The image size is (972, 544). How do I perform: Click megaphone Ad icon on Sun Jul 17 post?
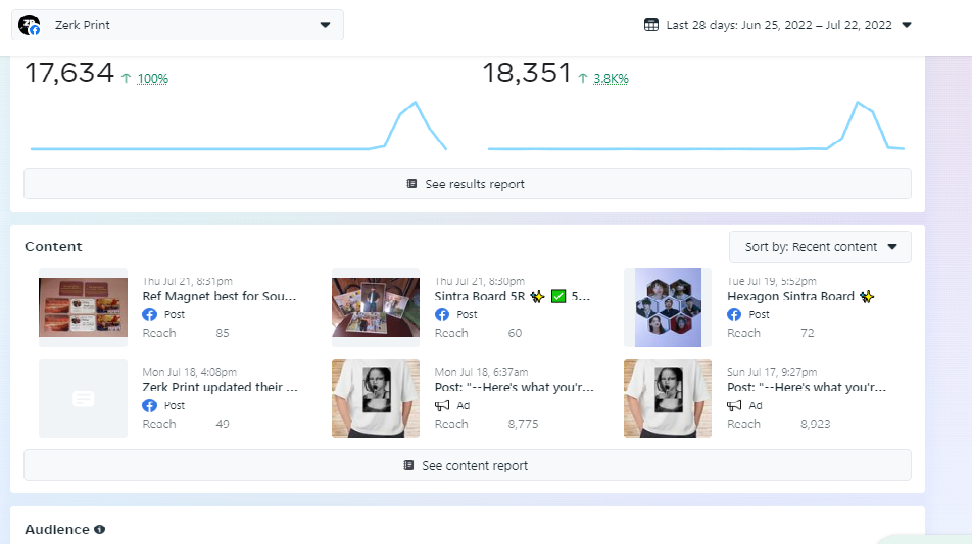pos(734,405)
